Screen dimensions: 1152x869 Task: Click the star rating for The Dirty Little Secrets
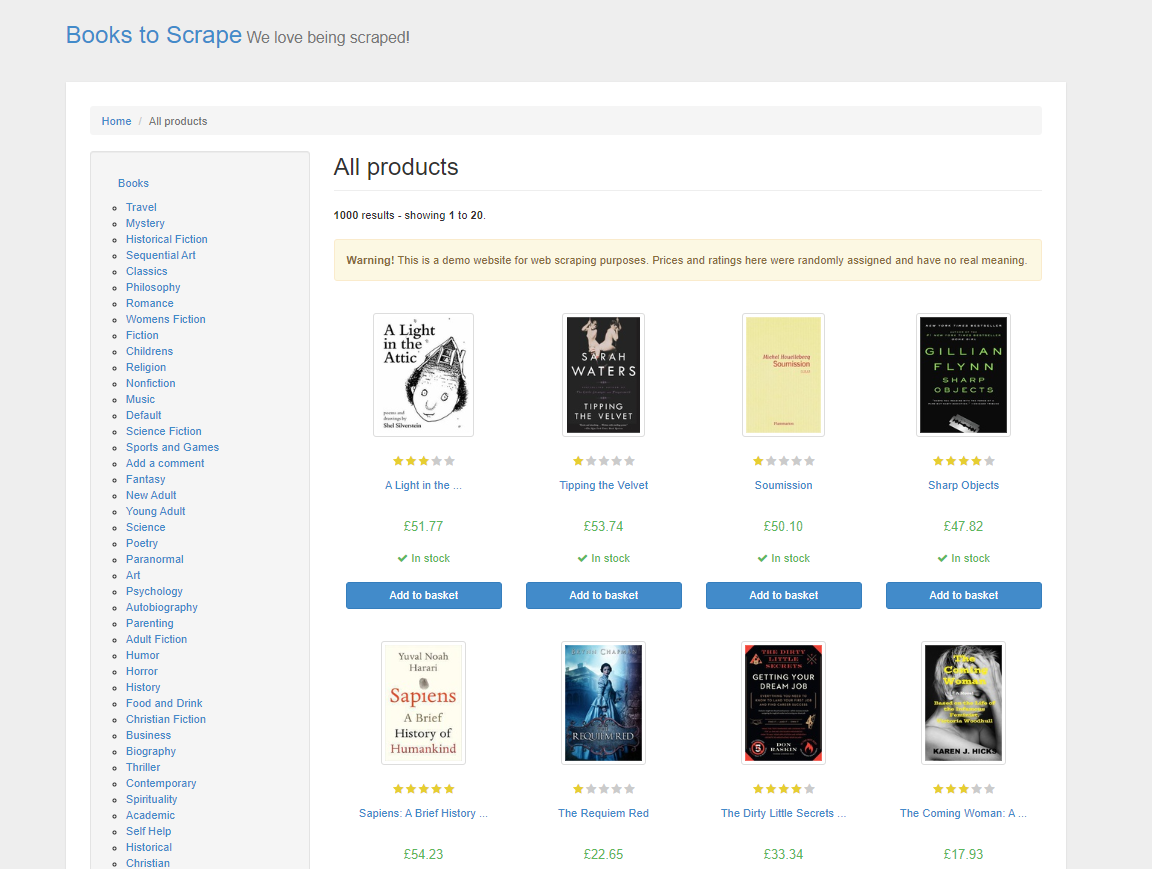[783, 788]
